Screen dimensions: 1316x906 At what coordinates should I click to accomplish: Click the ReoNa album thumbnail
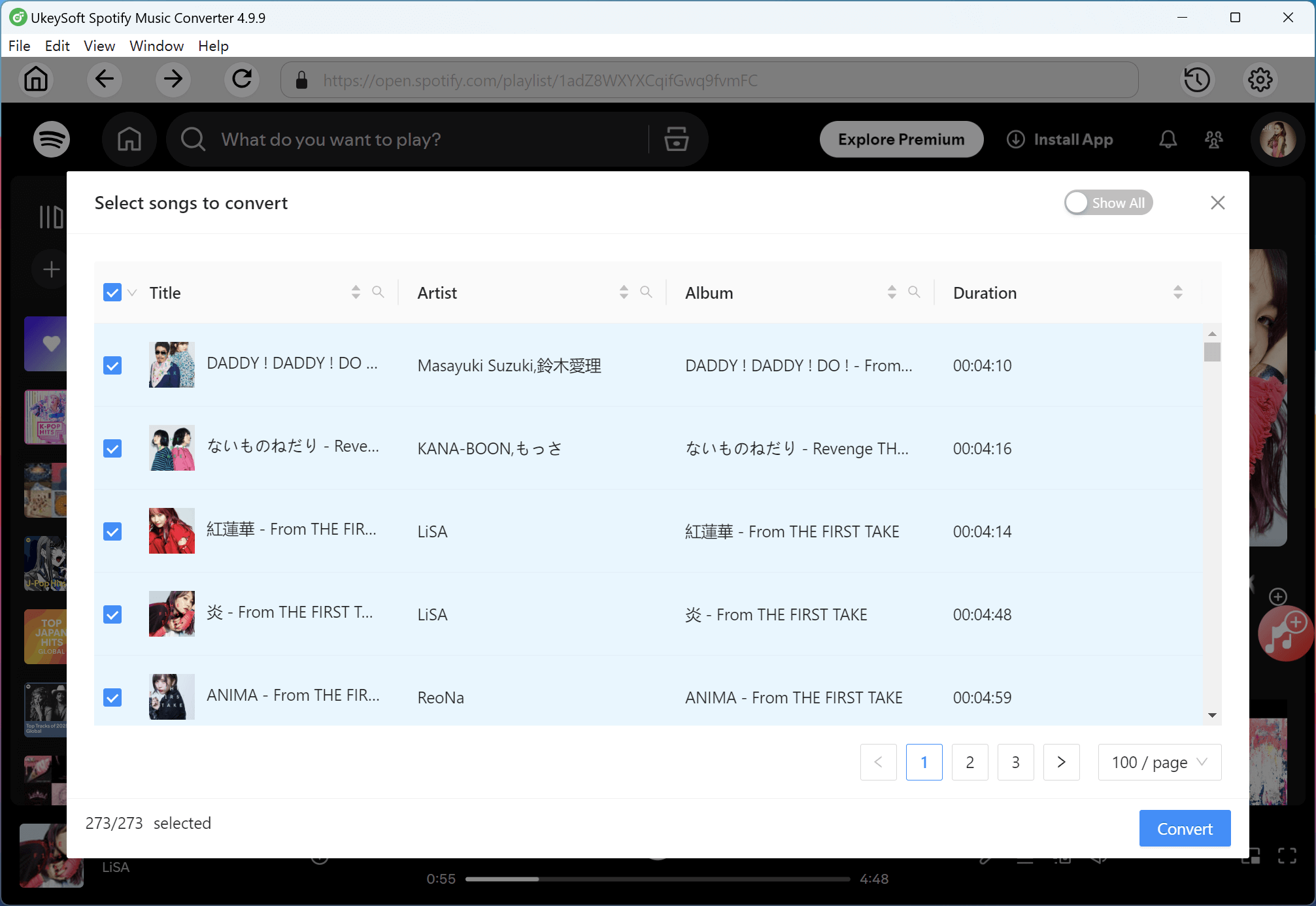(x=171, y=697)
